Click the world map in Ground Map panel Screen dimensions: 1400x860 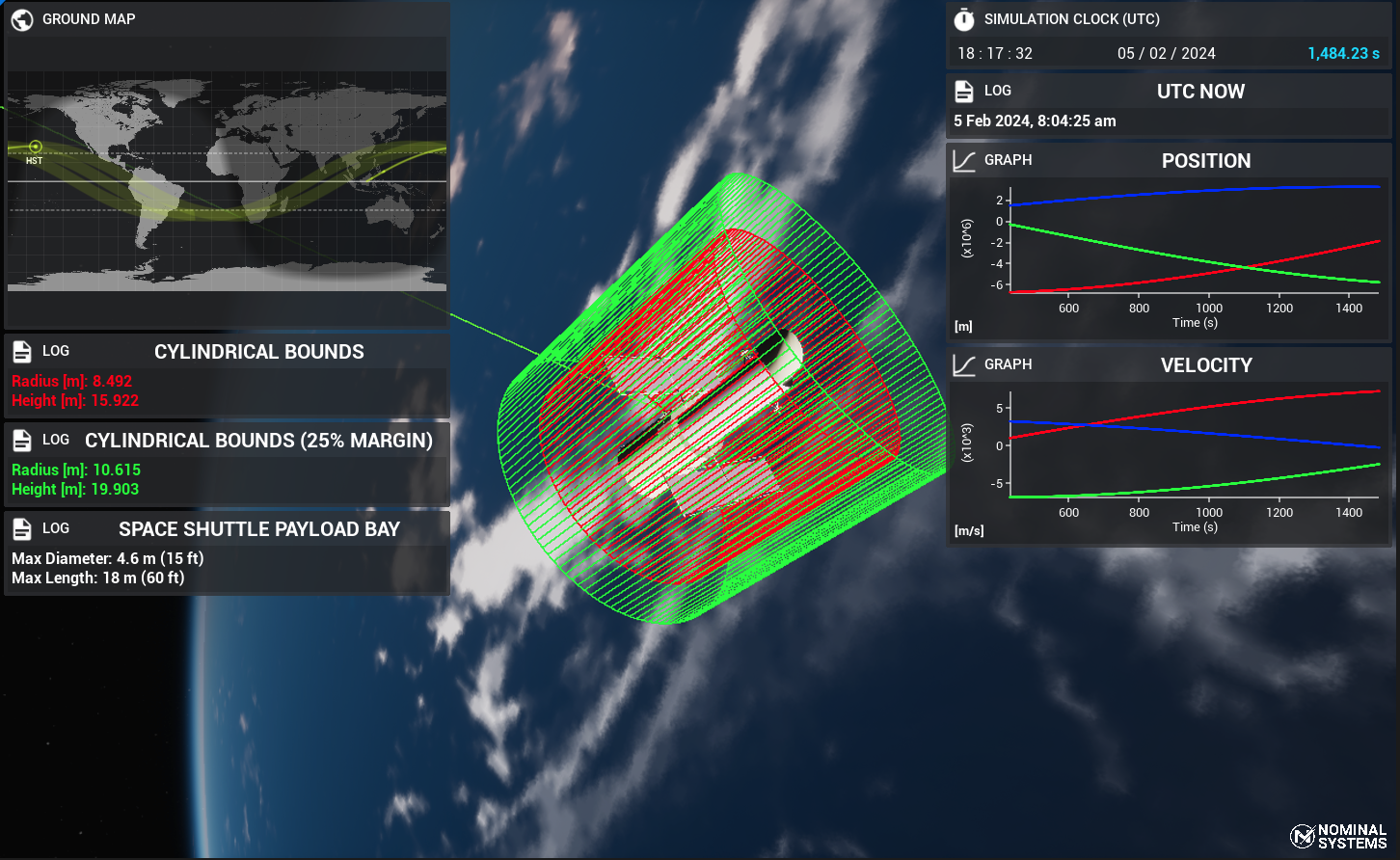[x=228, y=180]
